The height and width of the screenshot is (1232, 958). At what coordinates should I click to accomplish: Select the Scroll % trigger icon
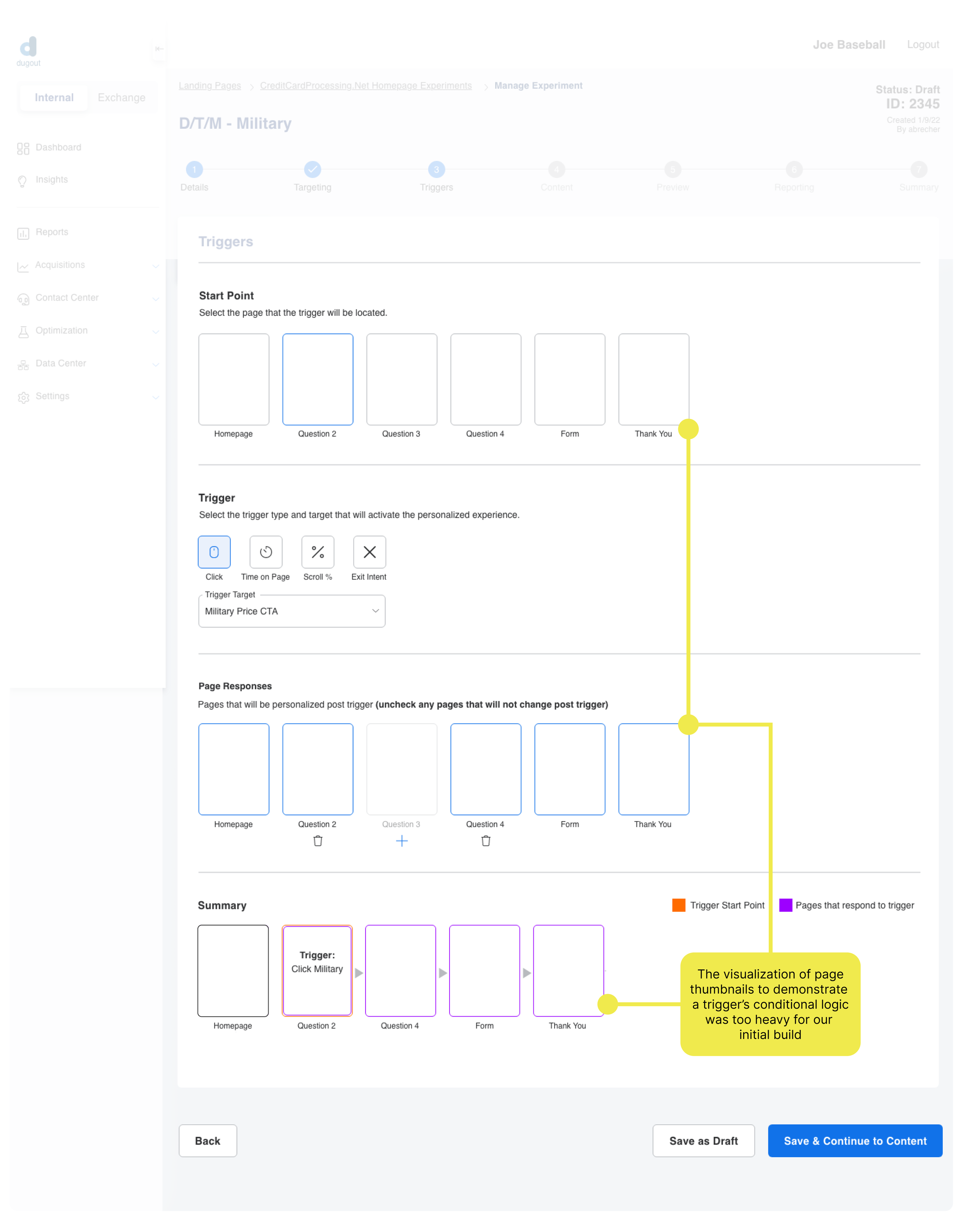(x=318, y=552)
